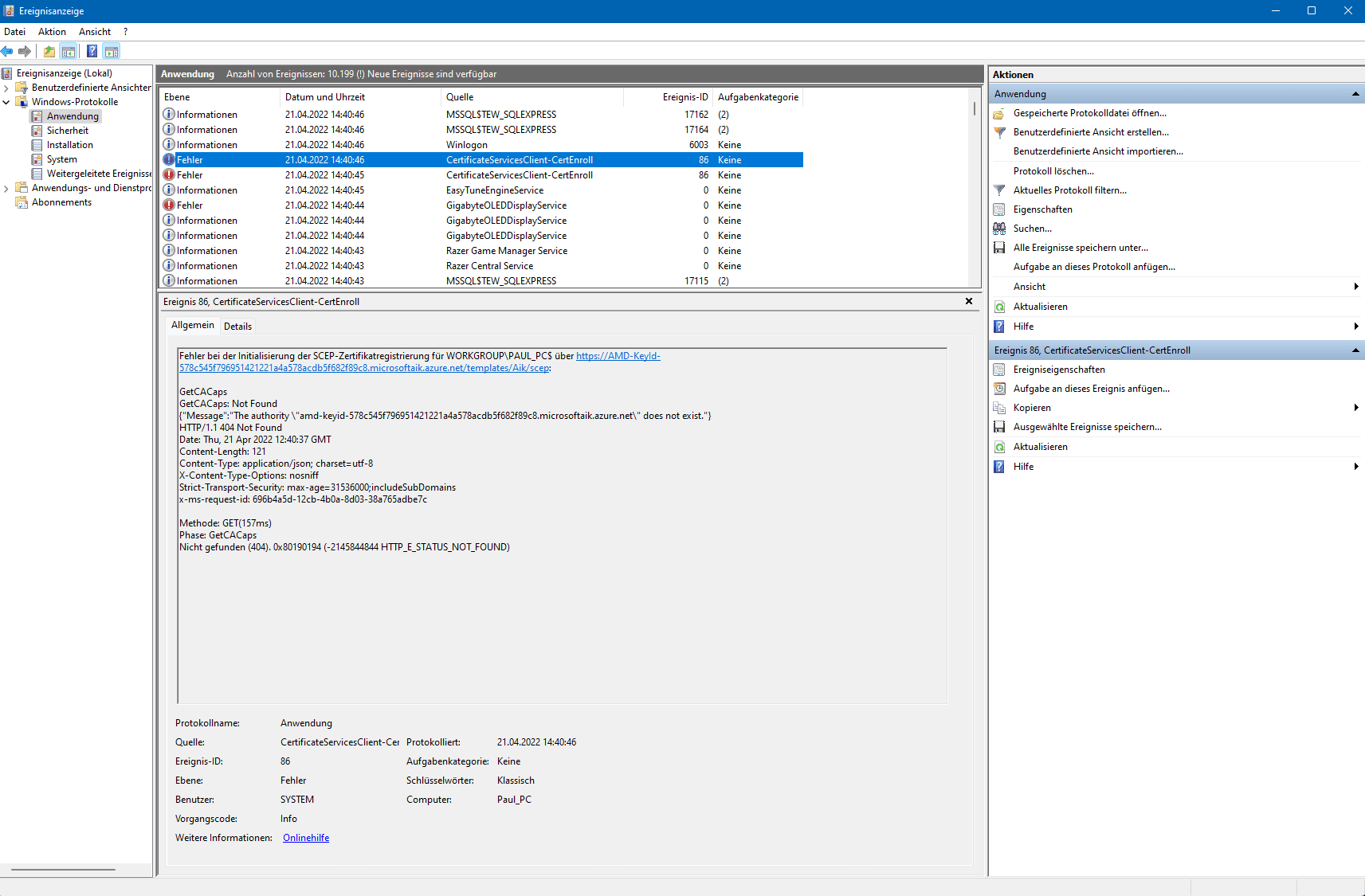Click the Sicherheit log icon in the tree

click(x=37, y=131)
